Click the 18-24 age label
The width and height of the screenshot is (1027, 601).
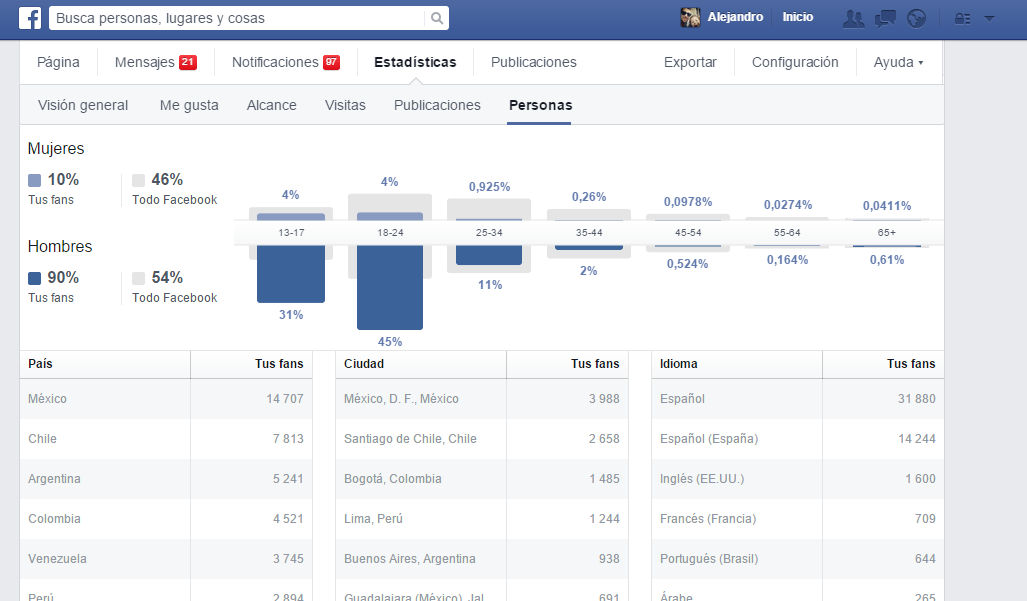pos(390,232)
